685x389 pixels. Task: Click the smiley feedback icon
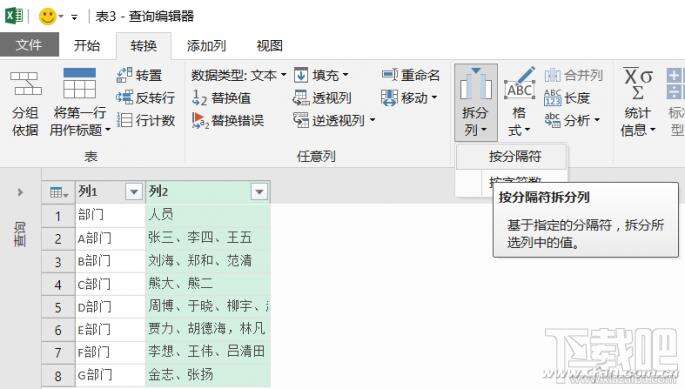coord(47,17)
